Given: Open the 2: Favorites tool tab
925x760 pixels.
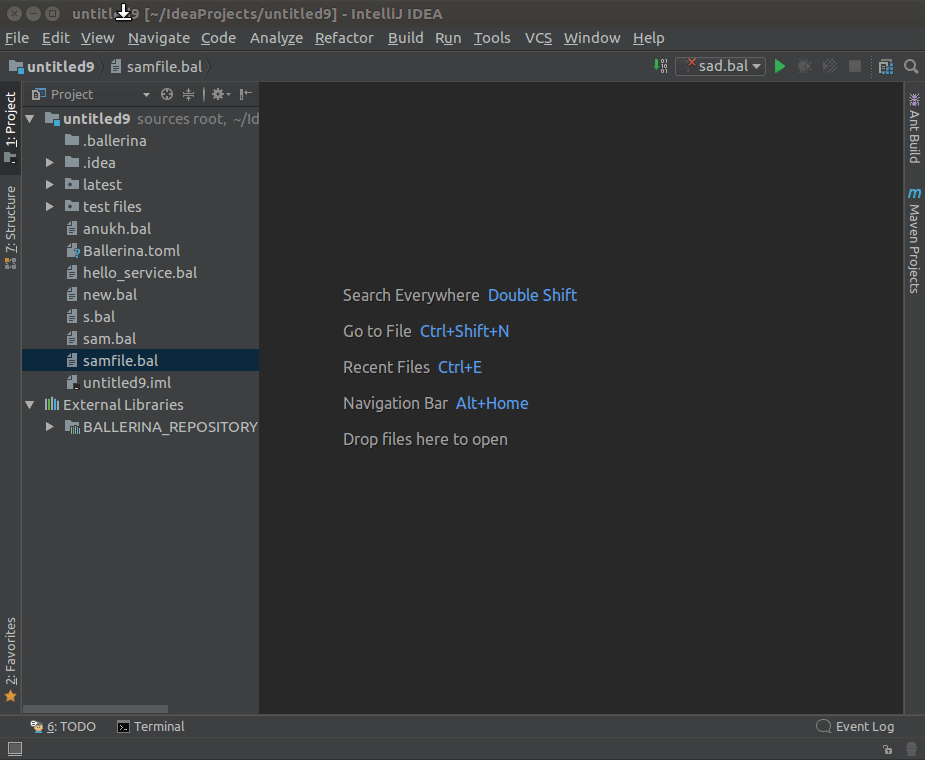Looking at the screenshot, I should [11, 660].
